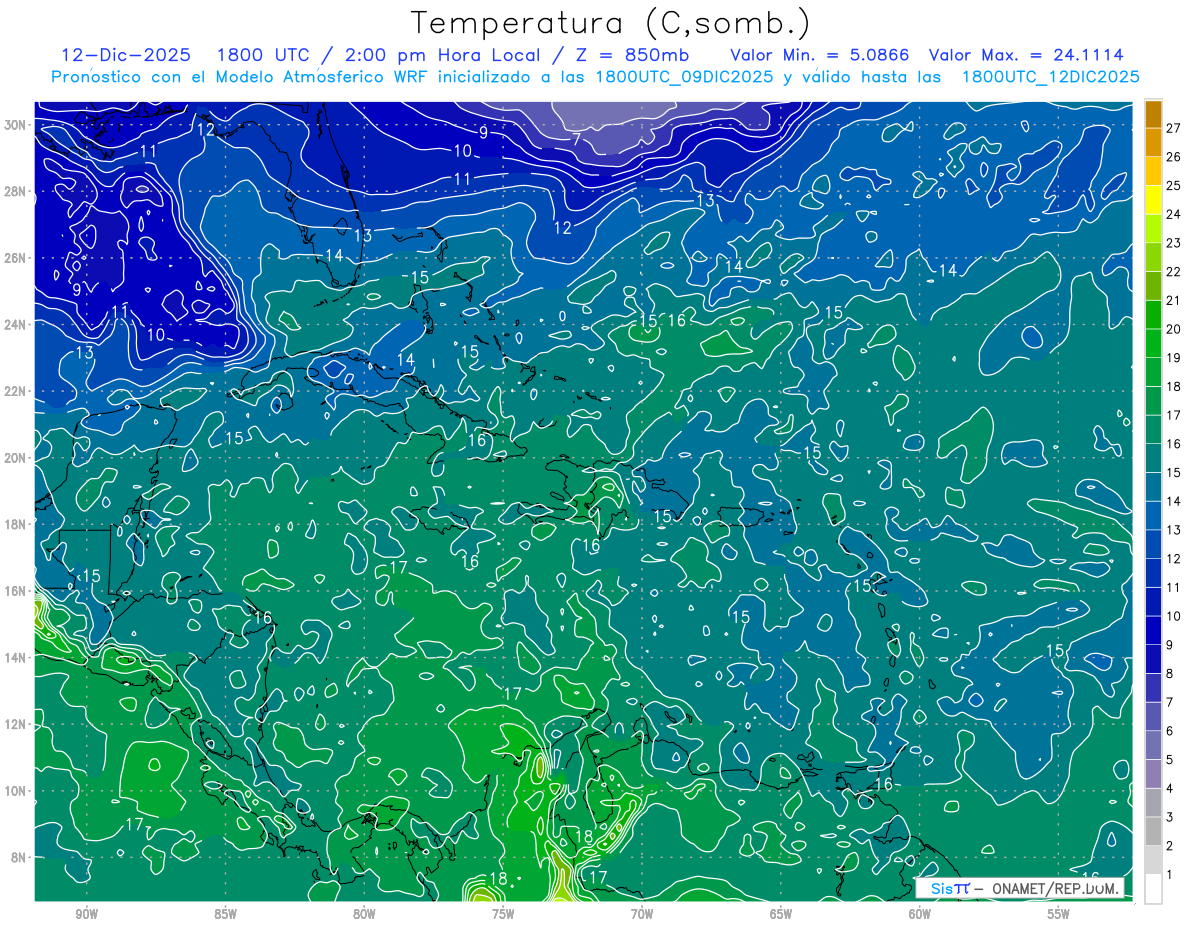Click the color scale value 27

(1174, 128)
